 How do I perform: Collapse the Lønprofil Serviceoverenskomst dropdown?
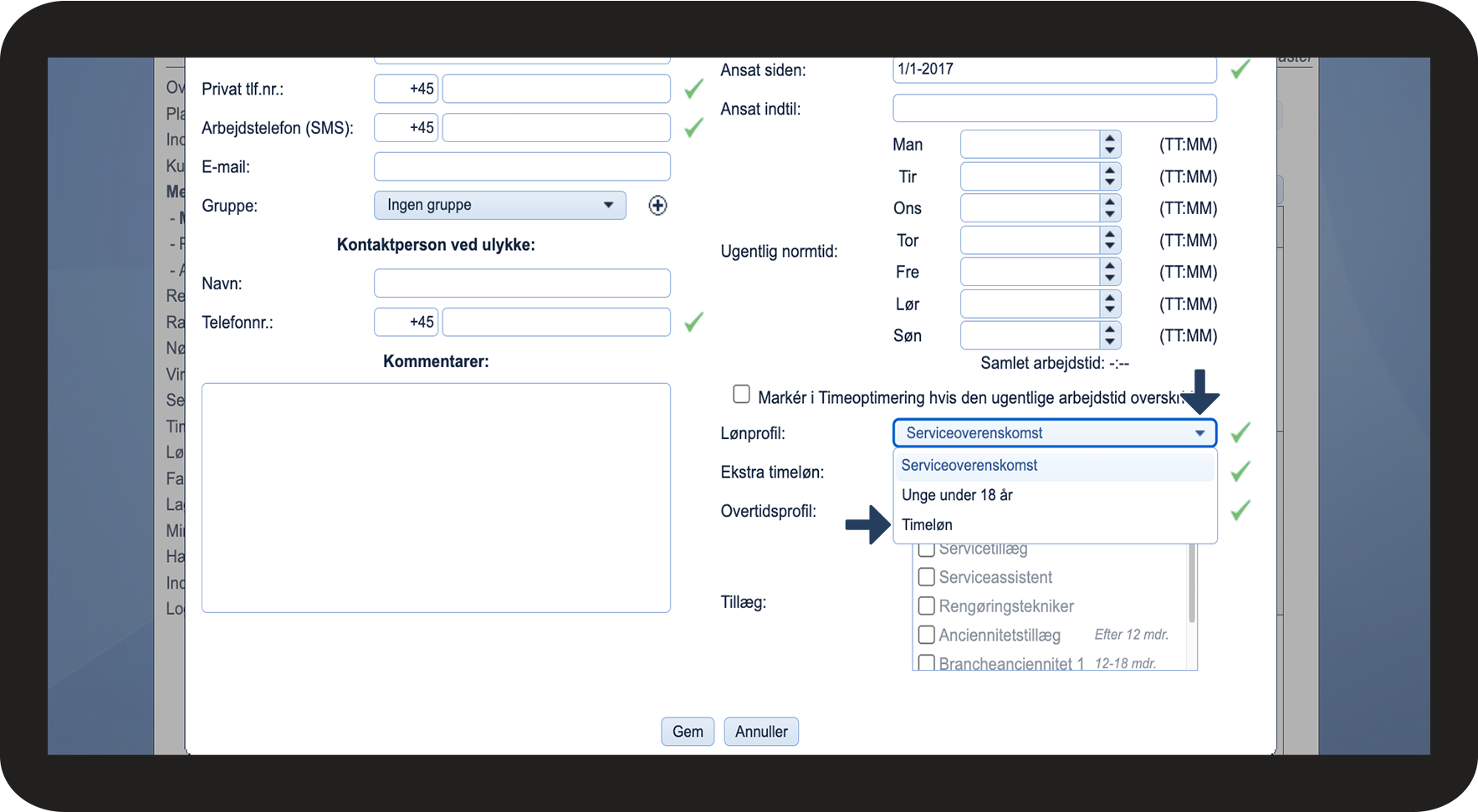point(1055,433)
